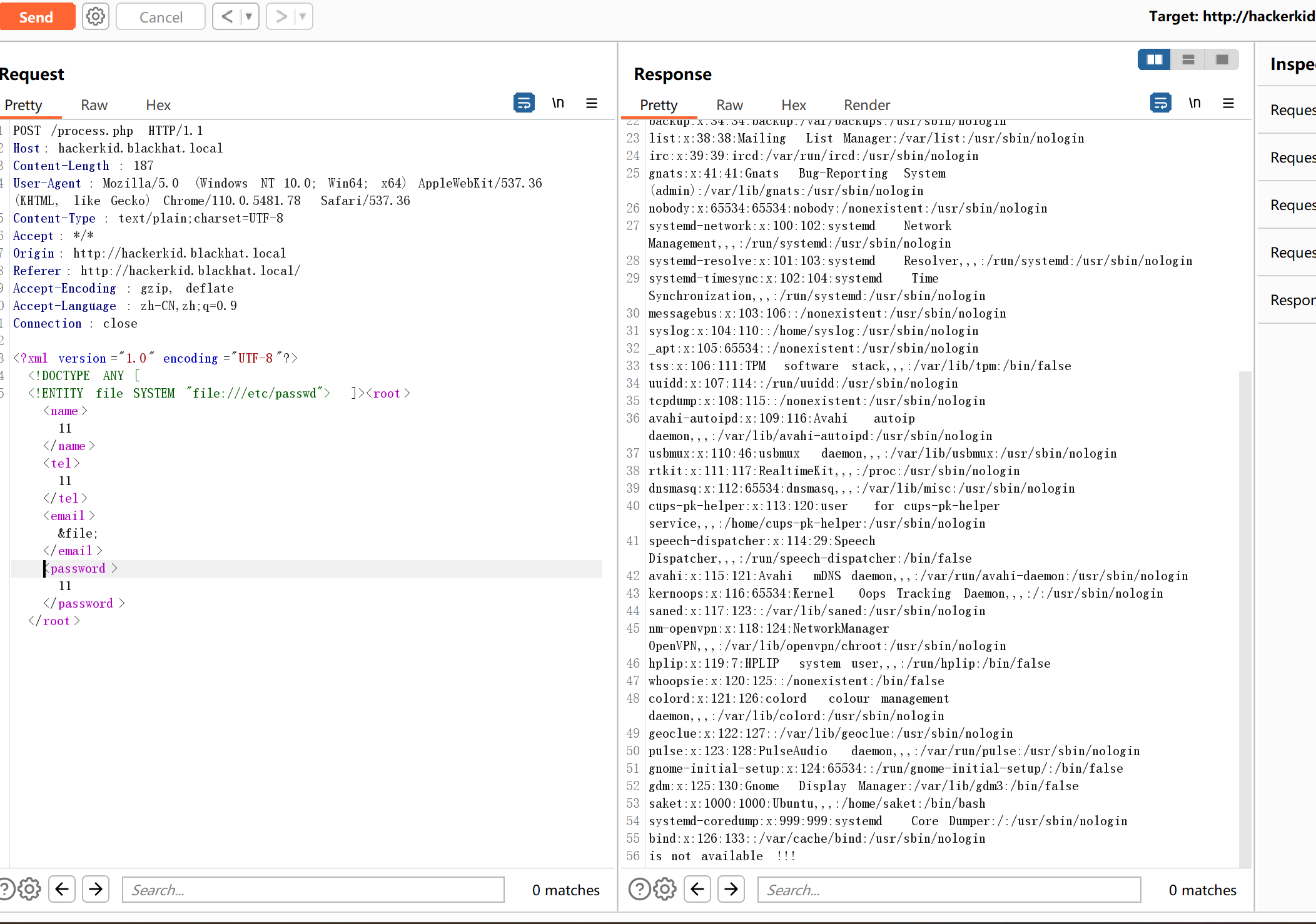The image size is (1316, 924).
Task: Toggle non-printable characters in Response panel
Action: pos(1195,103)
